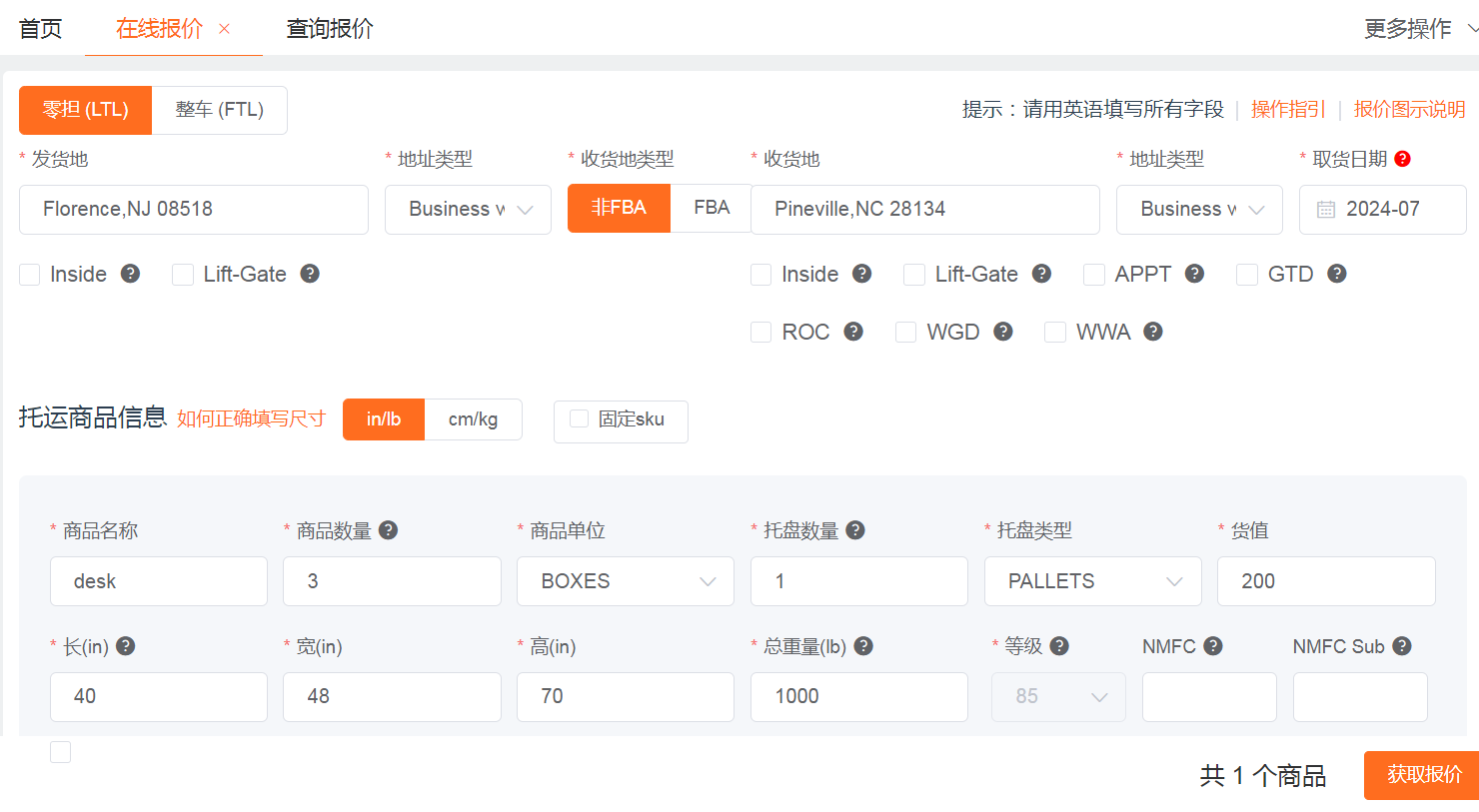Click help icon beside WWA option

[x=1153, y=332]
